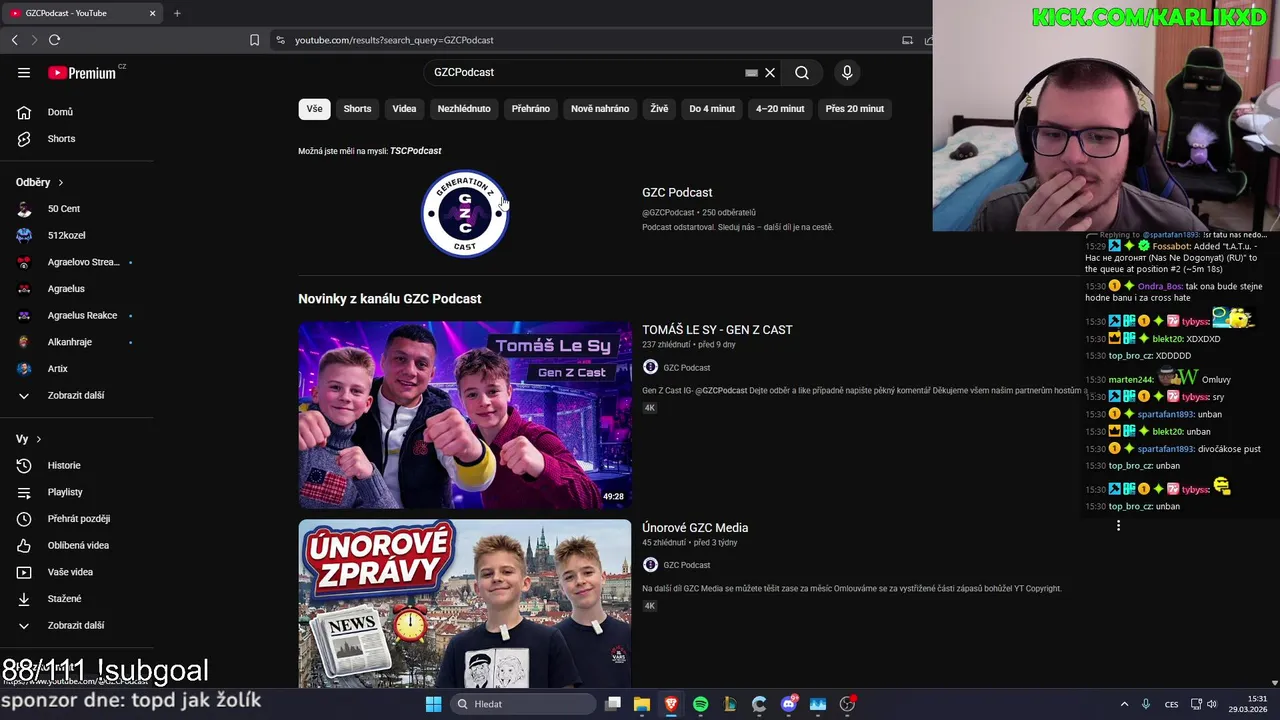This screenshot has height=720, width=1280.
Task: Filter by Do 4 minut
Action: click(x=712, y=109)
